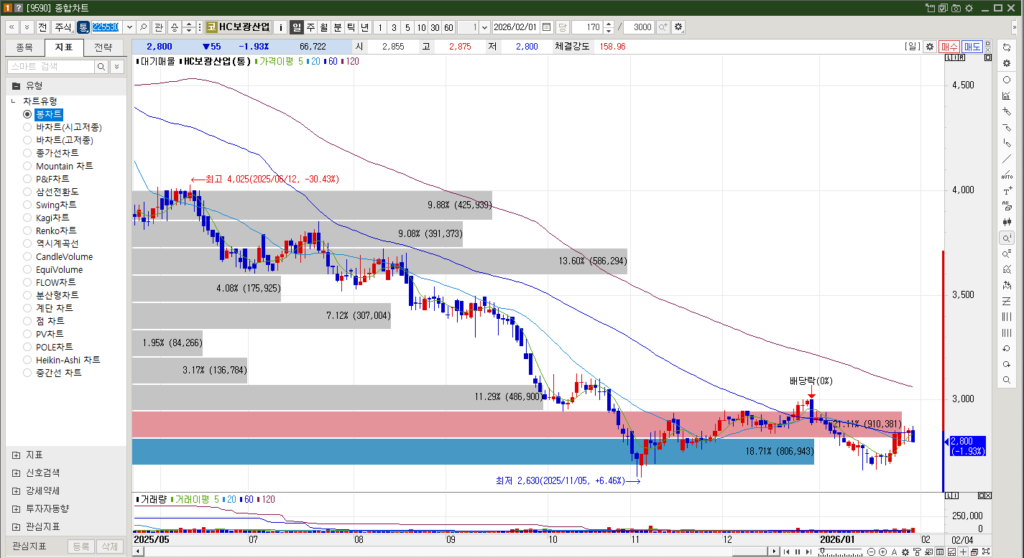This screenshot has height=558, width=1024.
Task: Expand the 강세약세 tree section
Action: point(16,490)
